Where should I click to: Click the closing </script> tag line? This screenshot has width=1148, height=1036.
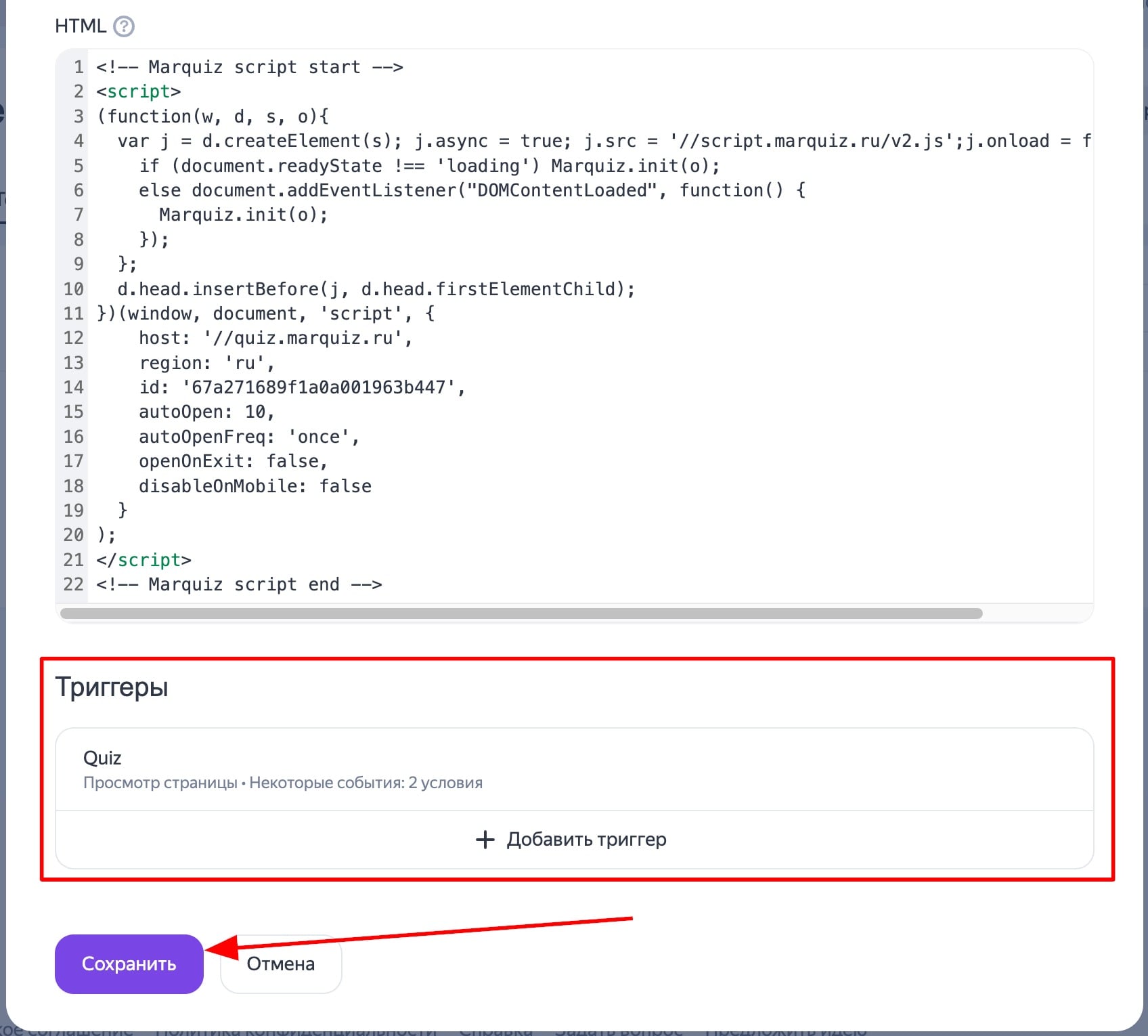[x=144, y=560]
